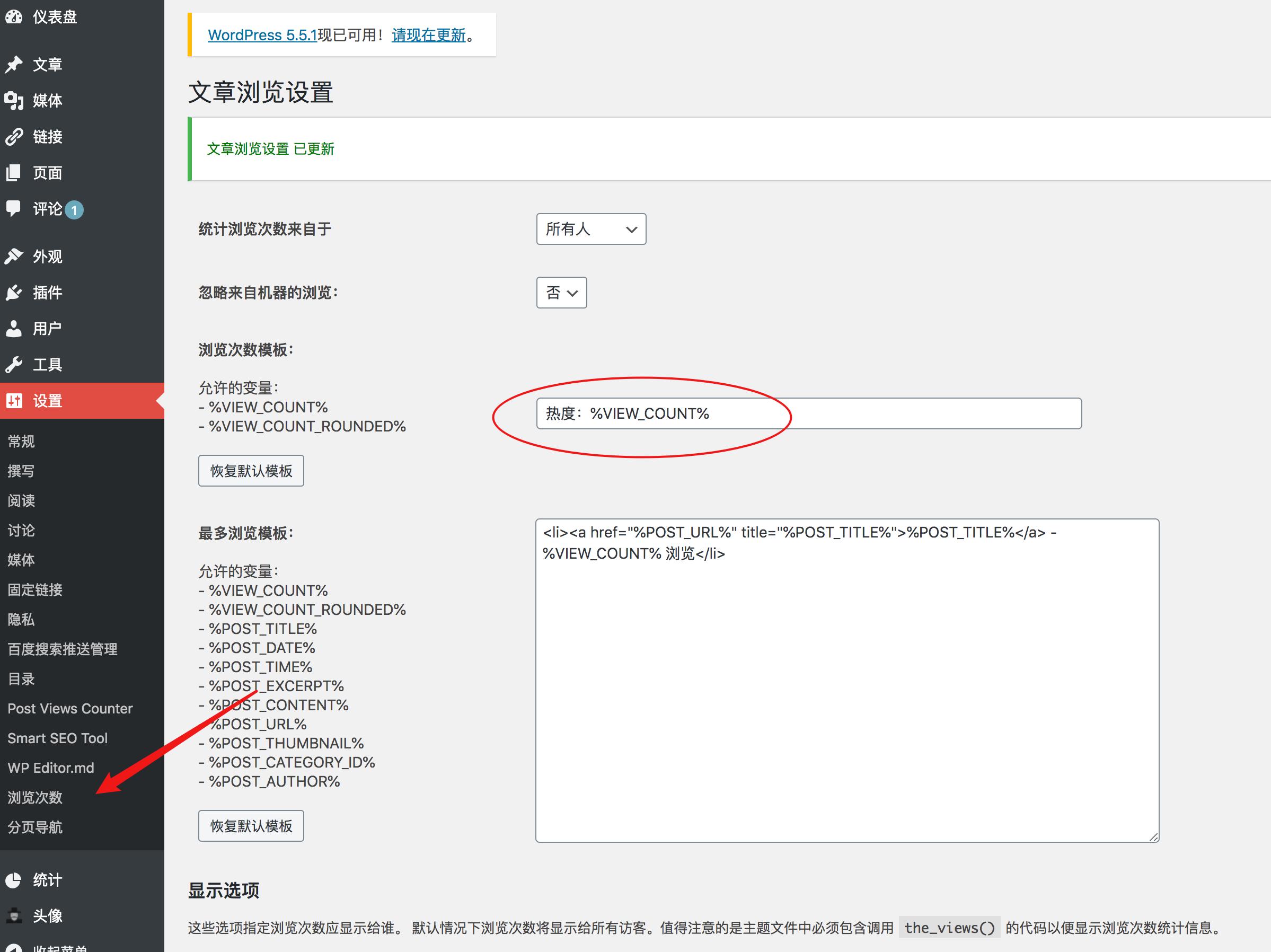Open 外观 appearance brush icon

(x=15, y=256)
